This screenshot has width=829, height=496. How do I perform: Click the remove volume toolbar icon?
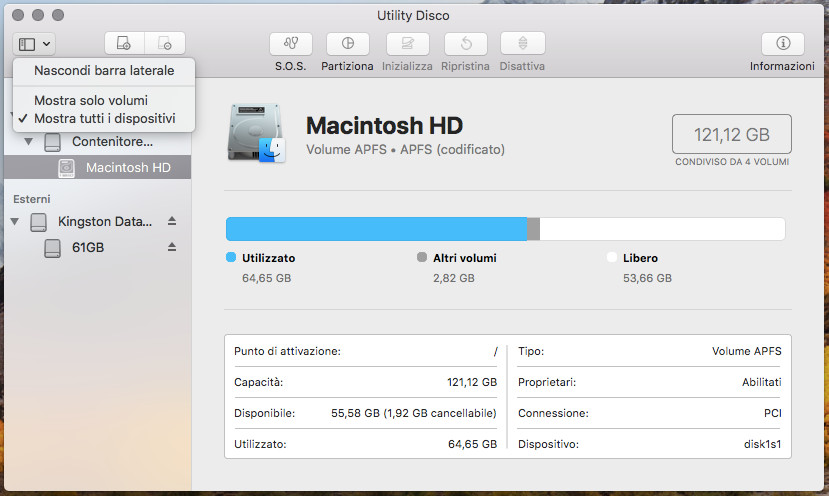tap(165, 43)
